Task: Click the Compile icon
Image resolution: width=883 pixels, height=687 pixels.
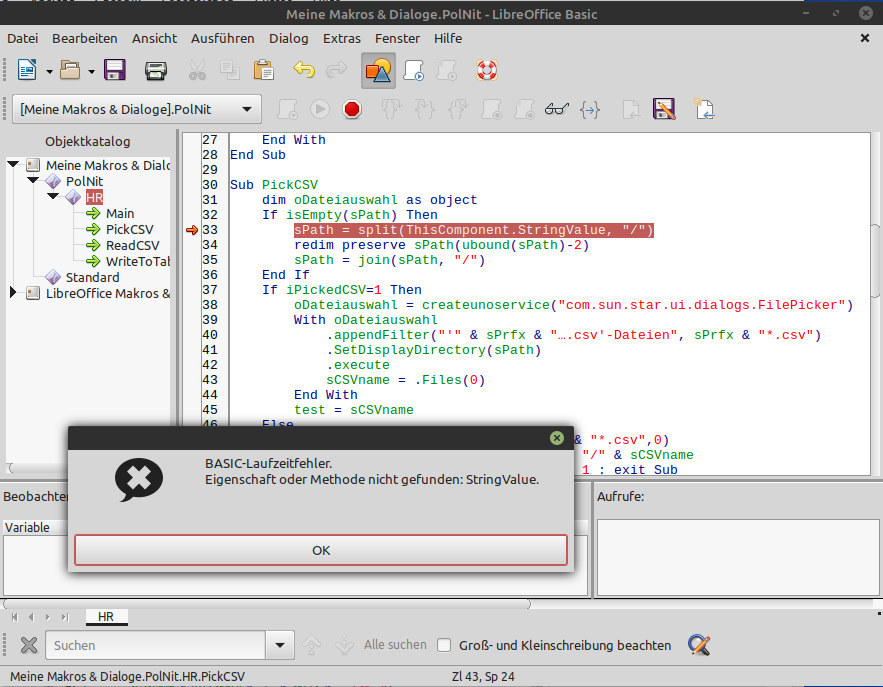Action: click(x=287, y=109)
